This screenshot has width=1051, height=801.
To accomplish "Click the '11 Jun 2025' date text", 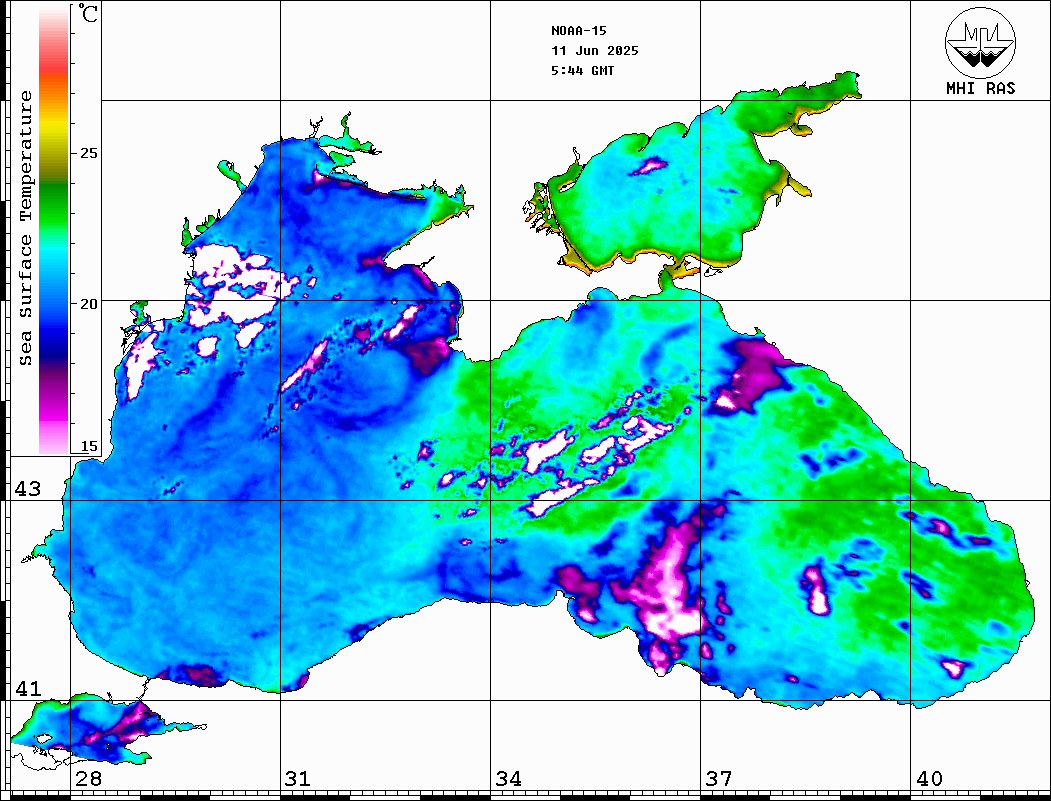I will tap(595, 51).
